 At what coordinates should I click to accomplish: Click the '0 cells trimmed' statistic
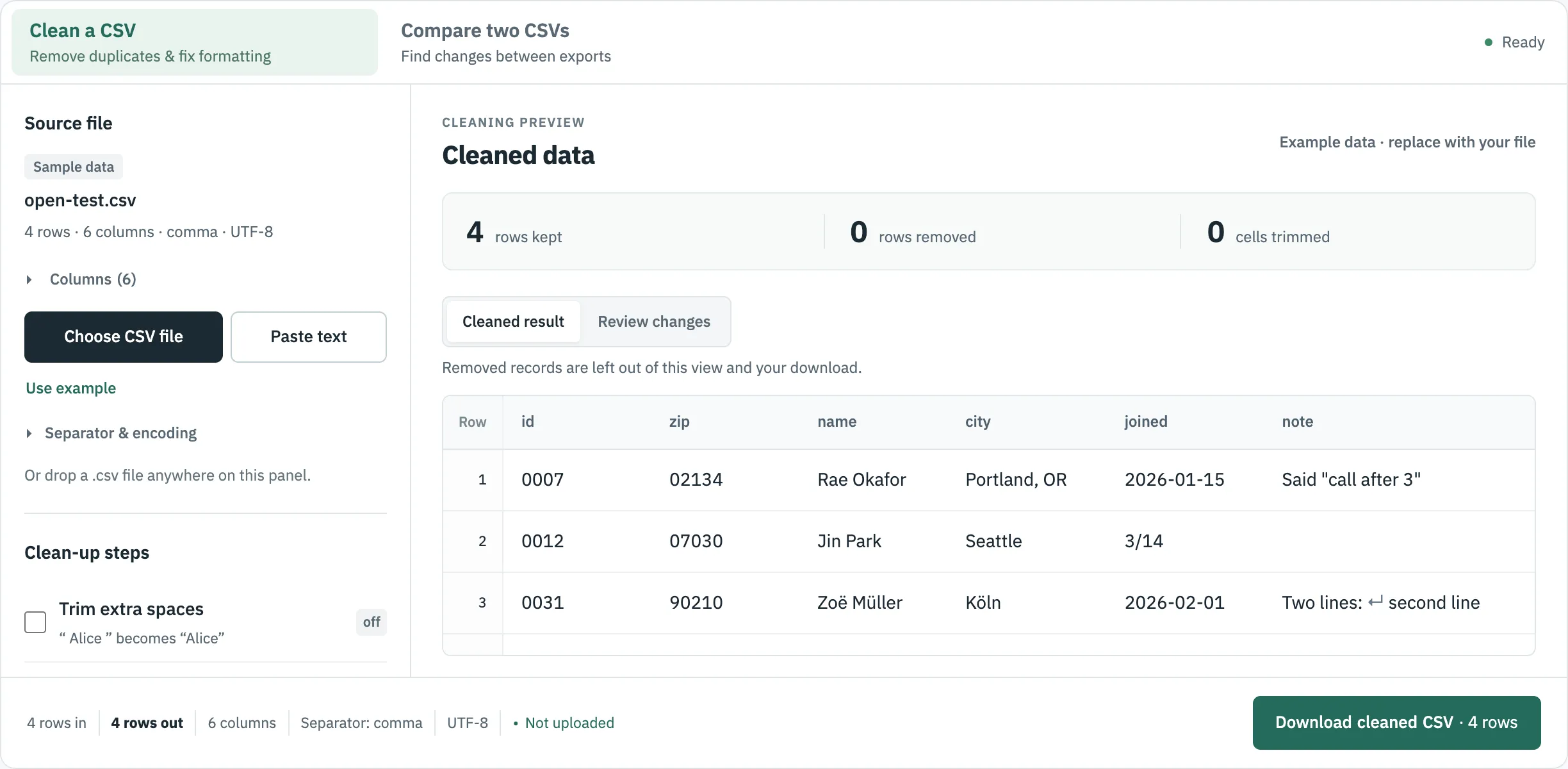[1268, 232]
